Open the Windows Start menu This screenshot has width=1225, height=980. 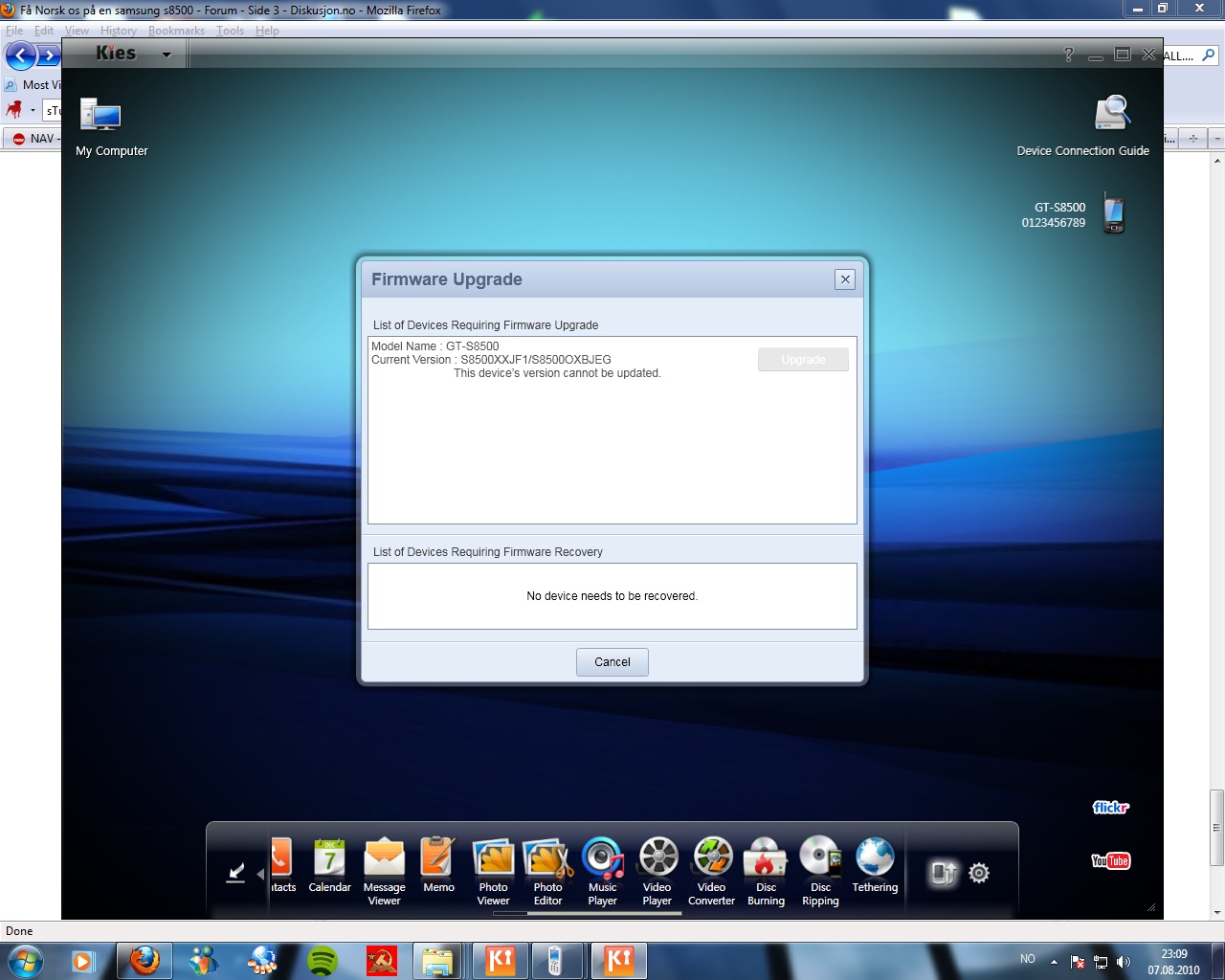click(x=25, y=960)
